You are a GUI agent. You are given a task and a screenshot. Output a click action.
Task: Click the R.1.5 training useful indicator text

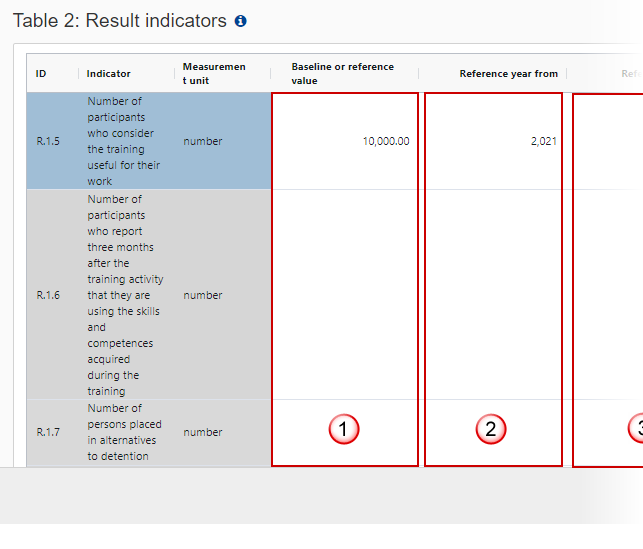point(123,142)
